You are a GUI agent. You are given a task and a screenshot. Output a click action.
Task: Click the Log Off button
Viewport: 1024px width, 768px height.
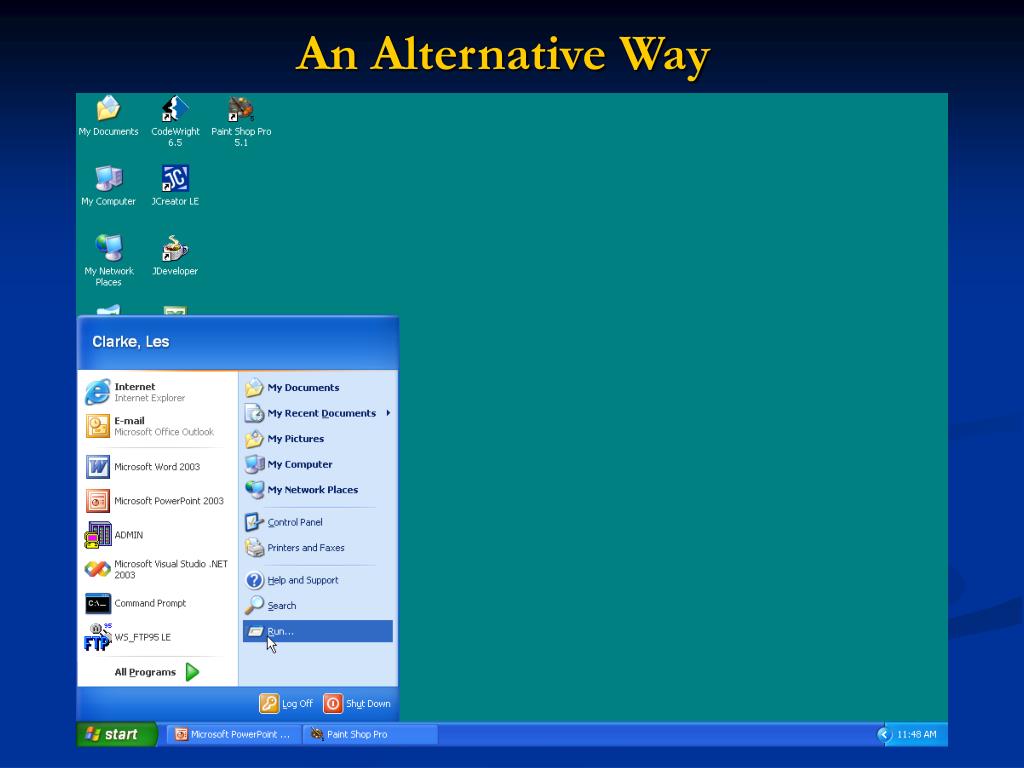[x=286, y=703]
